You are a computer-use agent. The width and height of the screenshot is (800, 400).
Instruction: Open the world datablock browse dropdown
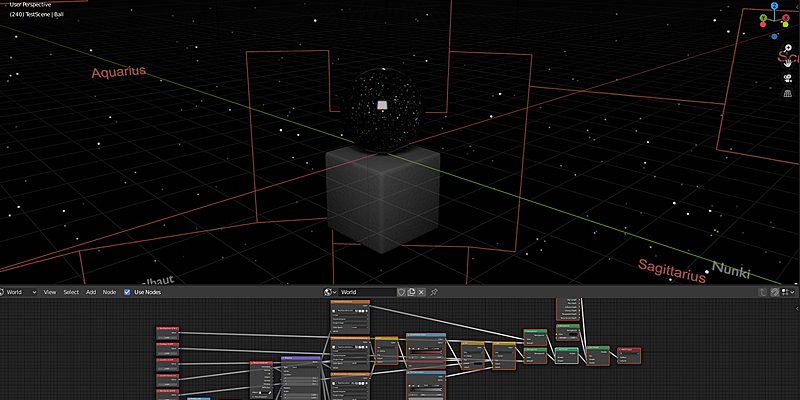330,292
